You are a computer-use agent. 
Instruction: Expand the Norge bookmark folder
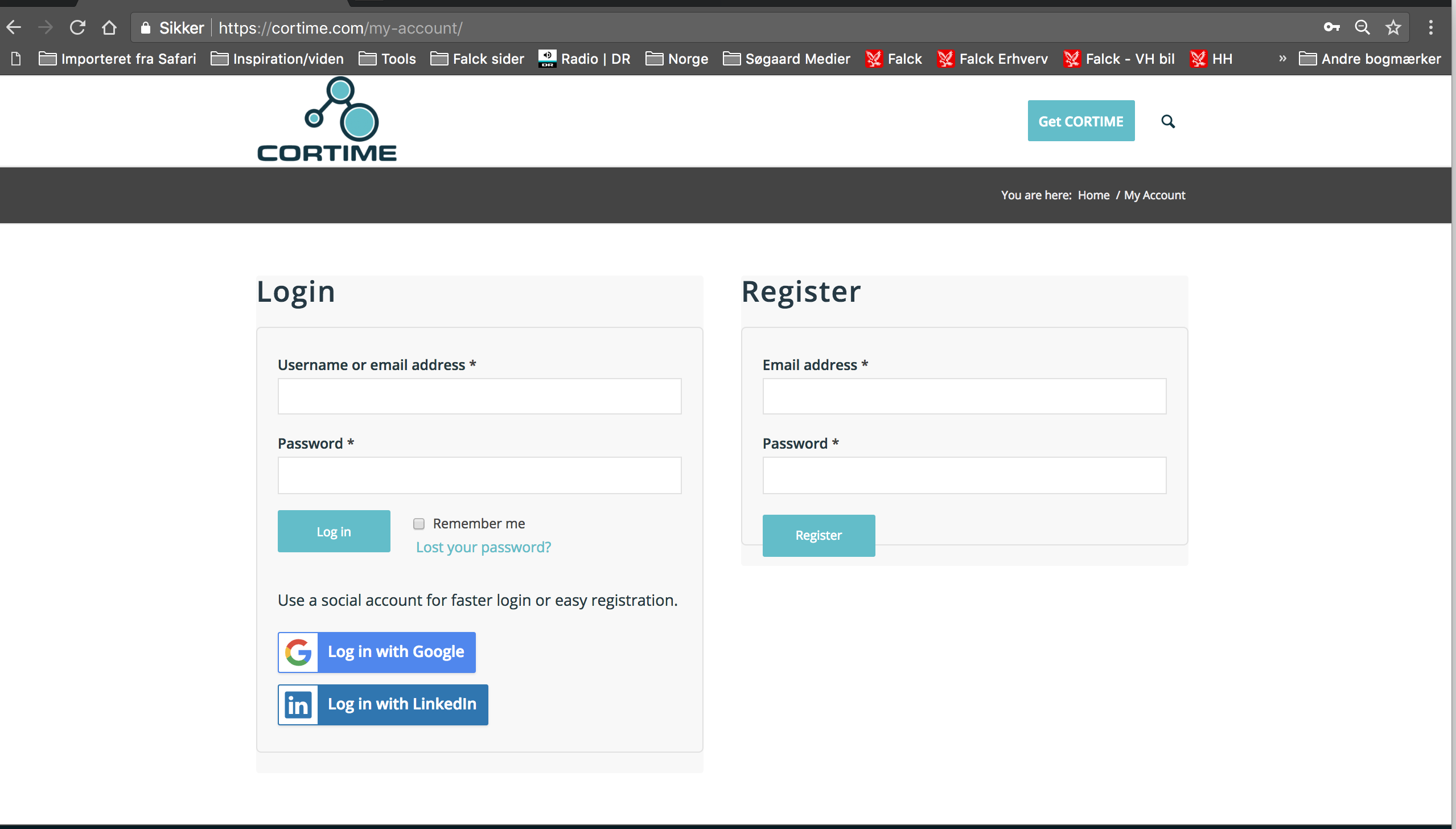[677, 59]
